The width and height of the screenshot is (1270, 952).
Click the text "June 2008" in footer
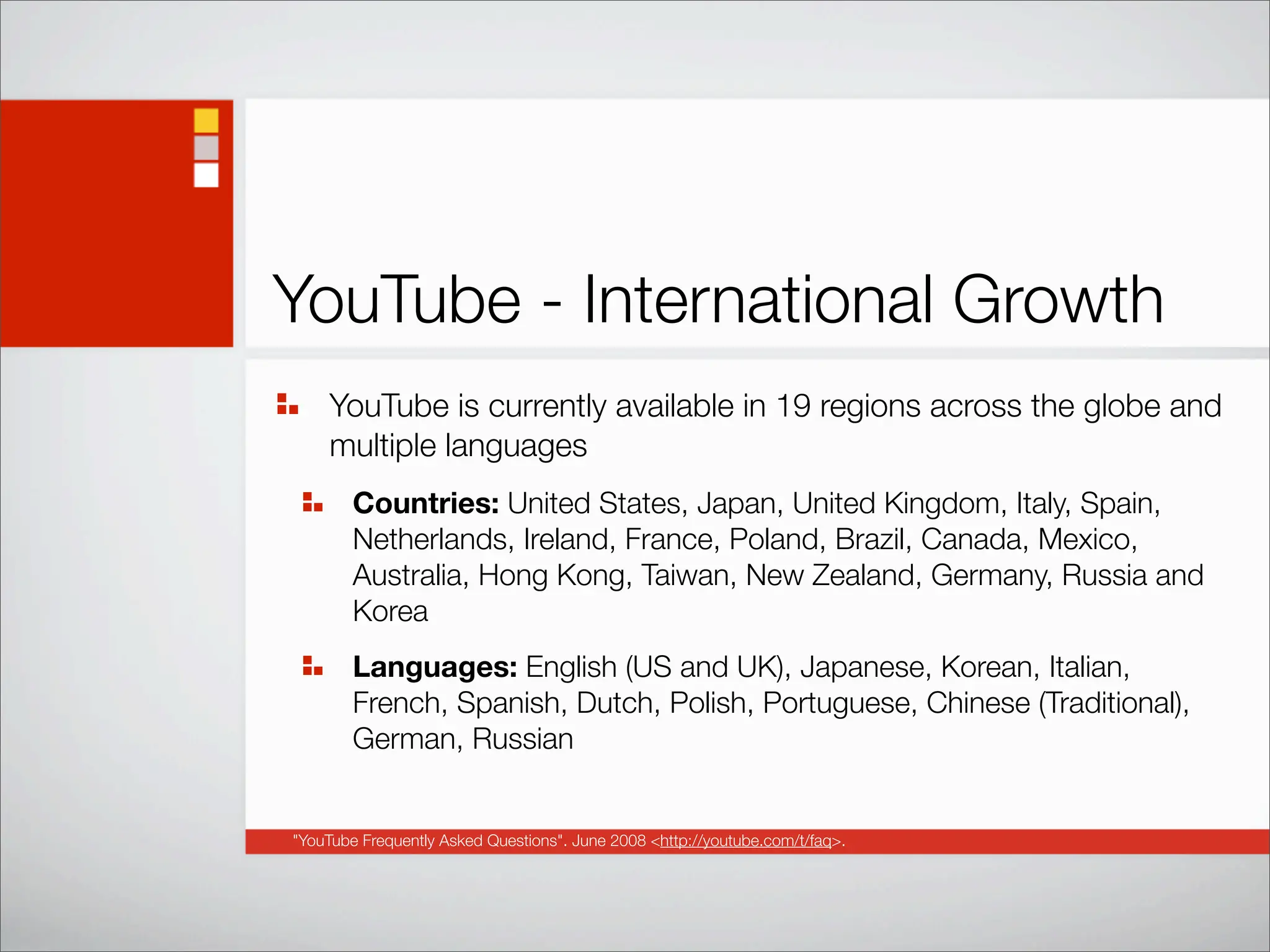pyautogui.click(x=608, y=841)
